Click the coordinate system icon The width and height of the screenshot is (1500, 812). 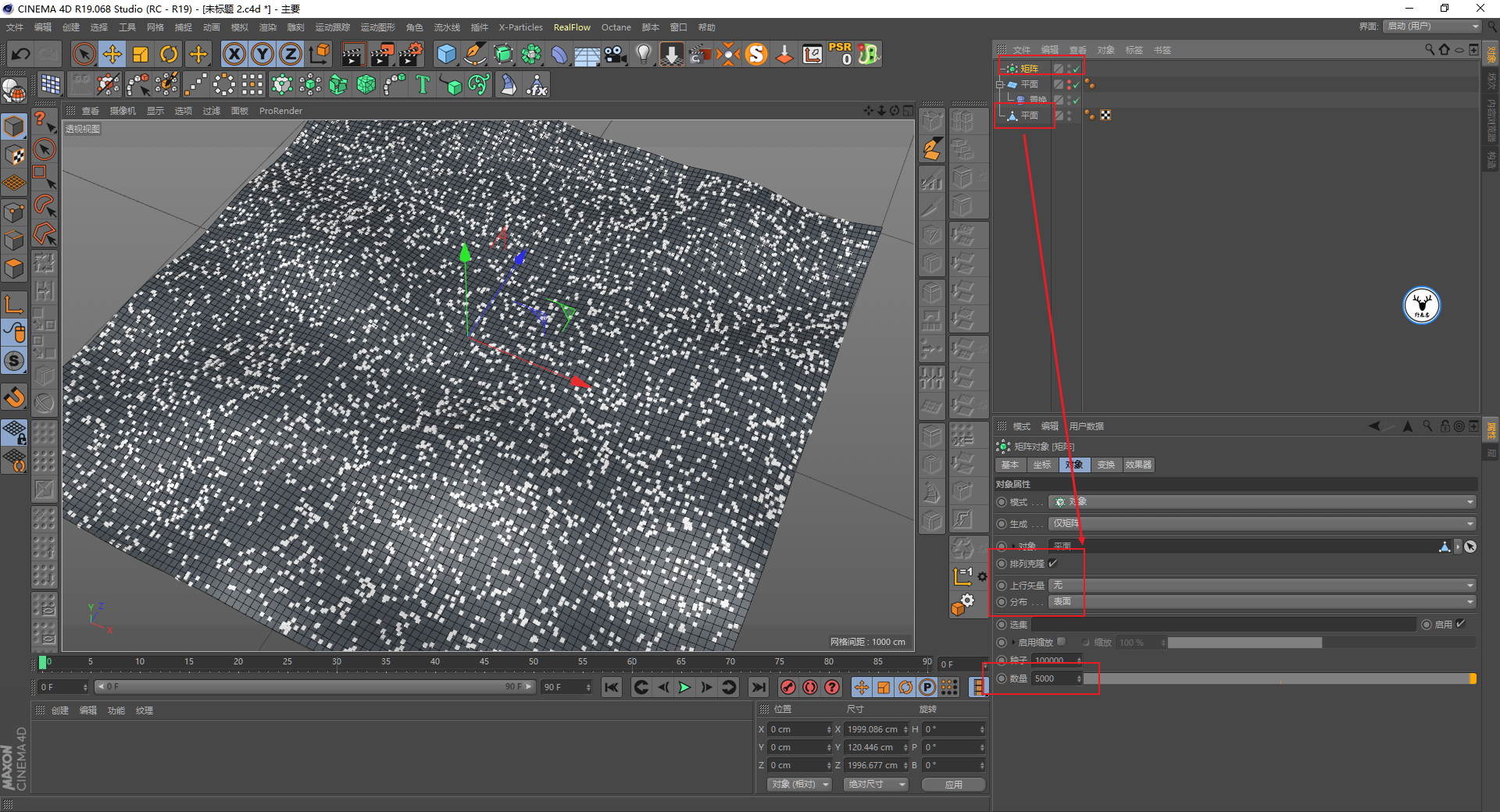pyautogui.click(x=320, y=54)
